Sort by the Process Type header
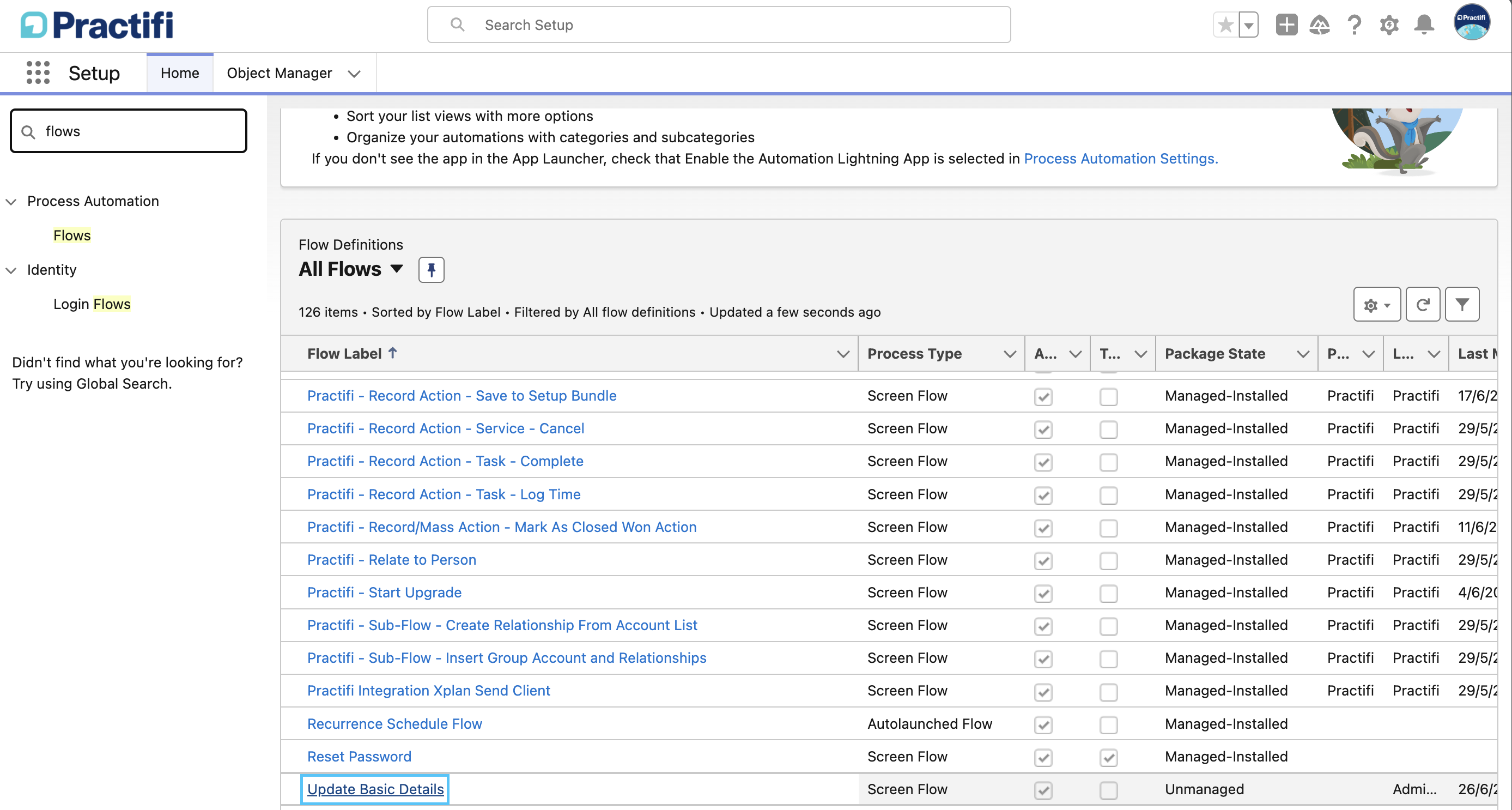This screenshot has height=810, width=1512. pos(914,354)
